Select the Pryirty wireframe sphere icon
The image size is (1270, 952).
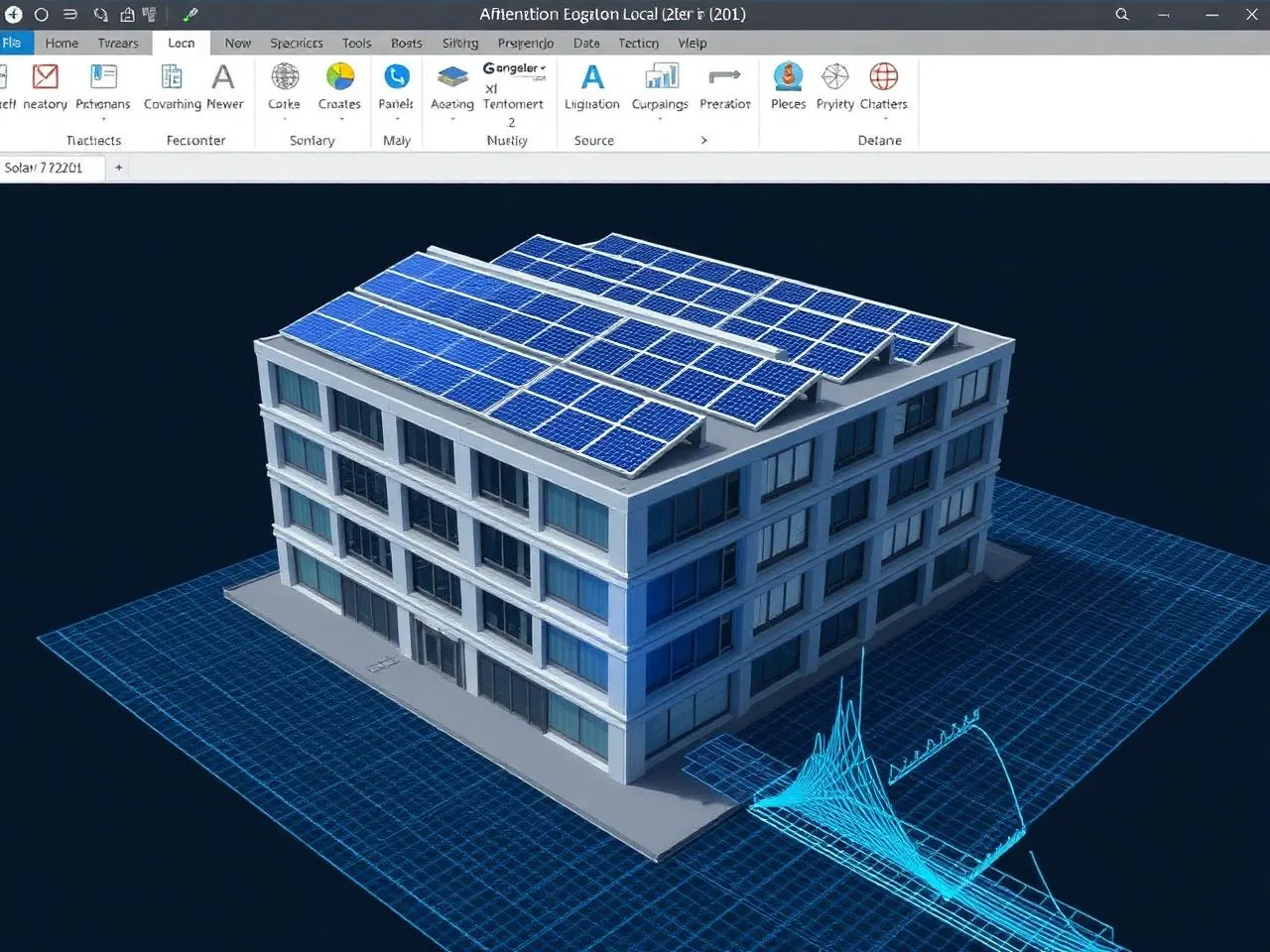(x=835, y=76)
